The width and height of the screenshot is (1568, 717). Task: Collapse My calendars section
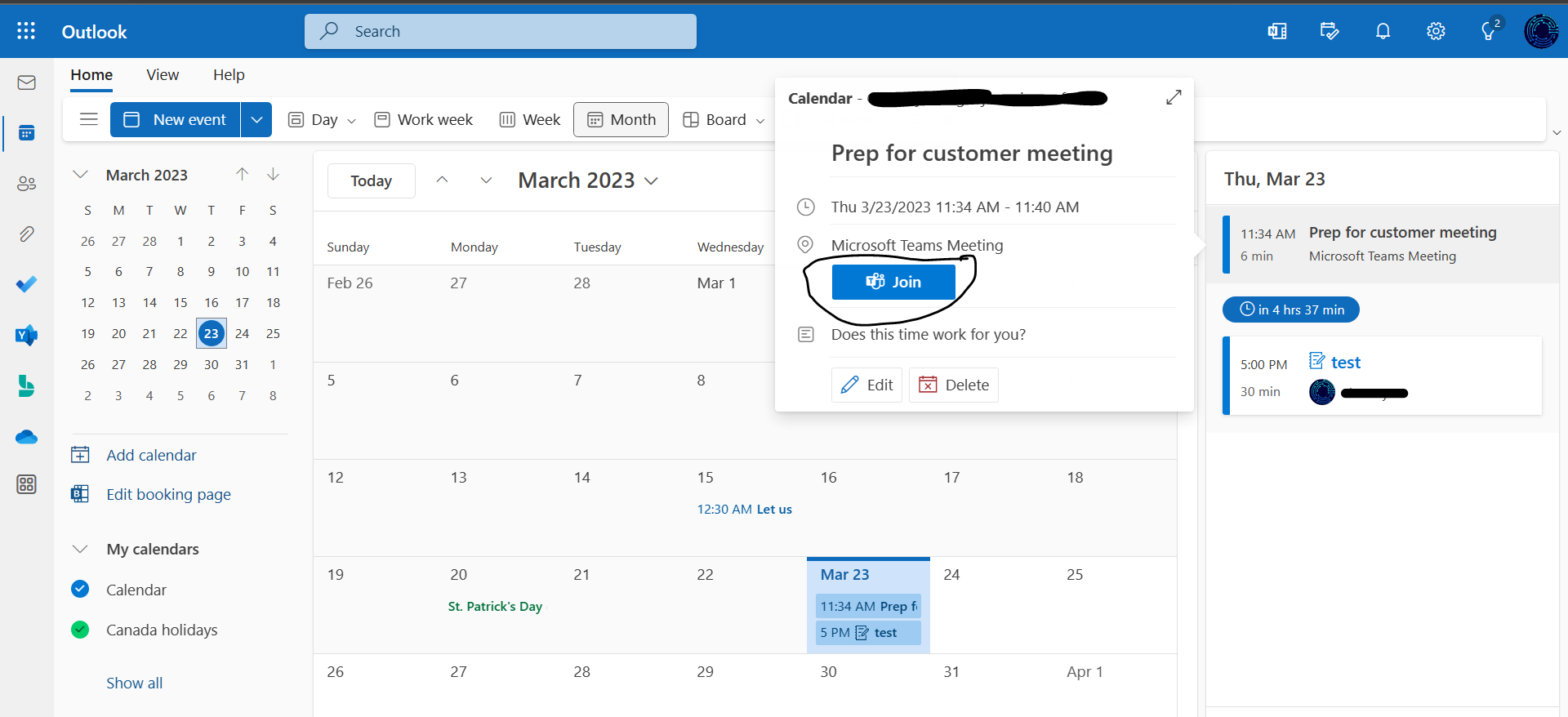pos(80,549)
